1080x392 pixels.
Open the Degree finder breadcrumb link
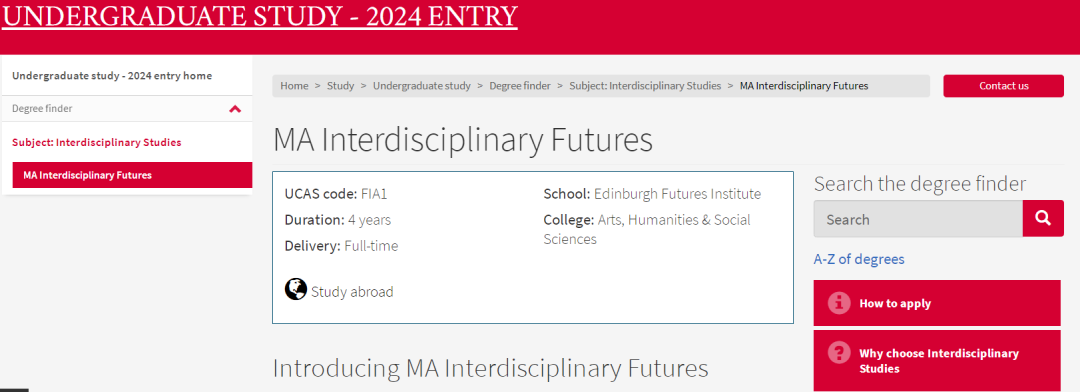(x=520, y=86)
